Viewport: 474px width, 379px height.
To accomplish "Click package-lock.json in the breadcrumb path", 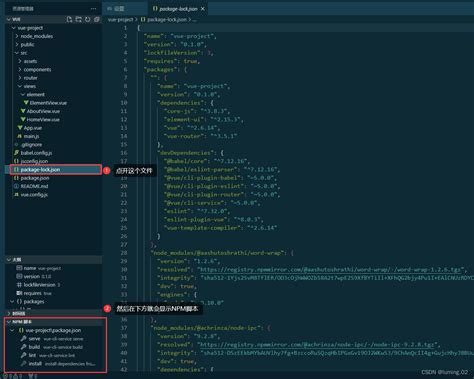I will click(x=167, y=20).
